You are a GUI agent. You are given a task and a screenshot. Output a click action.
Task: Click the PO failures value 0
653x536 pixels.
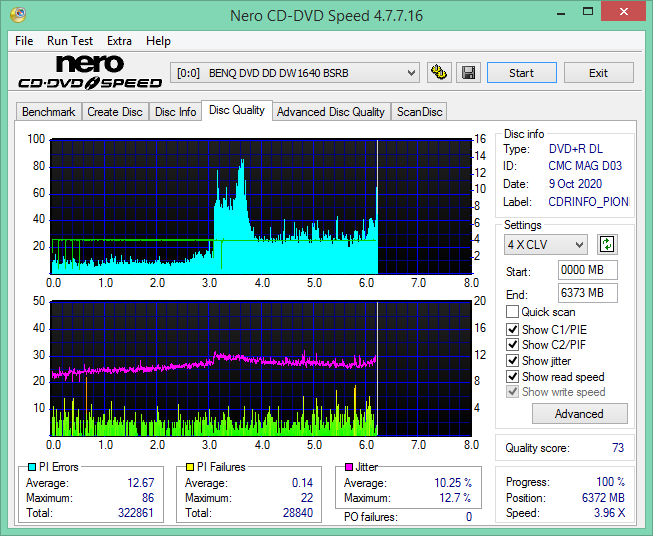pos(469,517)
